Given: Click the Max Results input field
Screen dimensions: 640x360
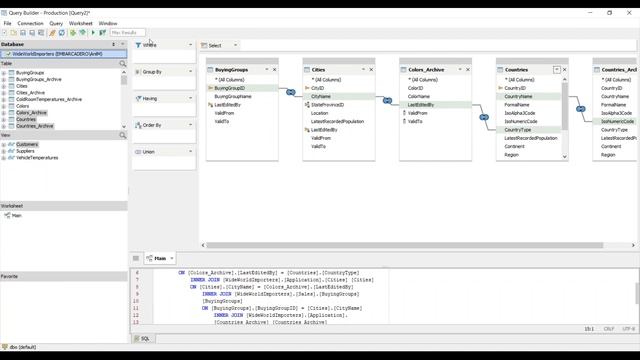Looking at the screenshot, I should point(127,33).
